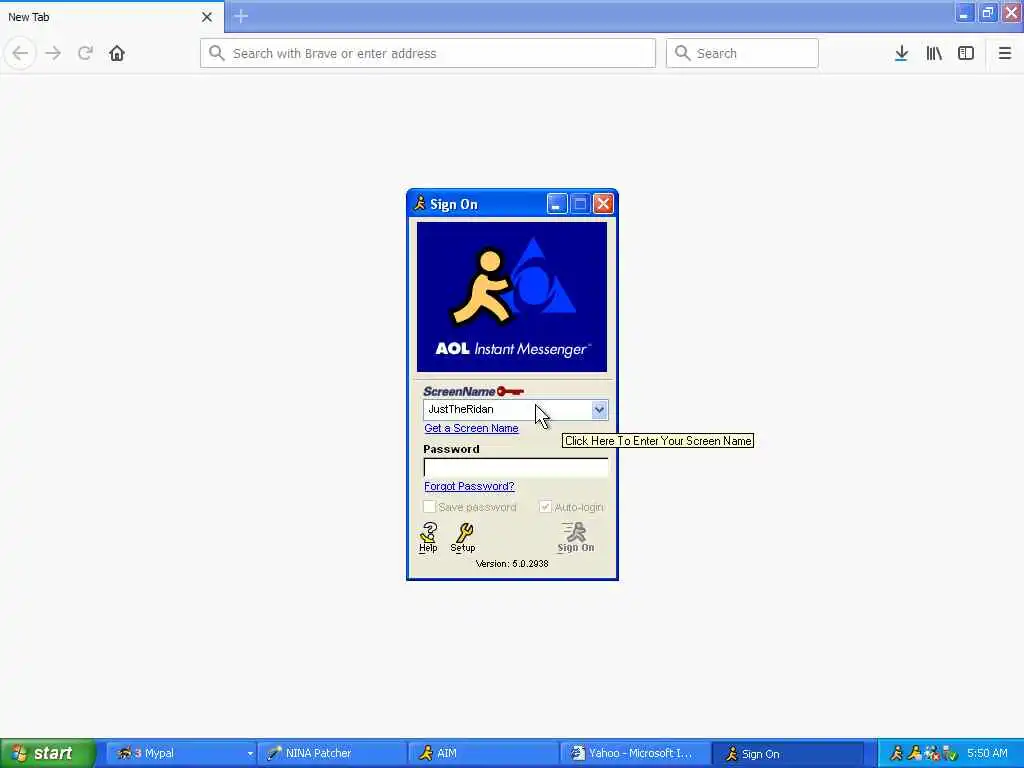Switch to AIM taskbar button
This screenshot has width=1024, height=768.
(x=483, y=754)
